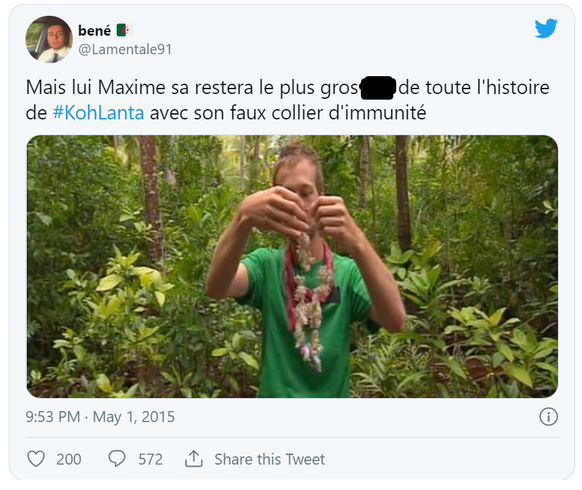Click the words 'collier d'immunité'
The height and width of the screenshot is (490, 582).
click(x=349, y=112)
